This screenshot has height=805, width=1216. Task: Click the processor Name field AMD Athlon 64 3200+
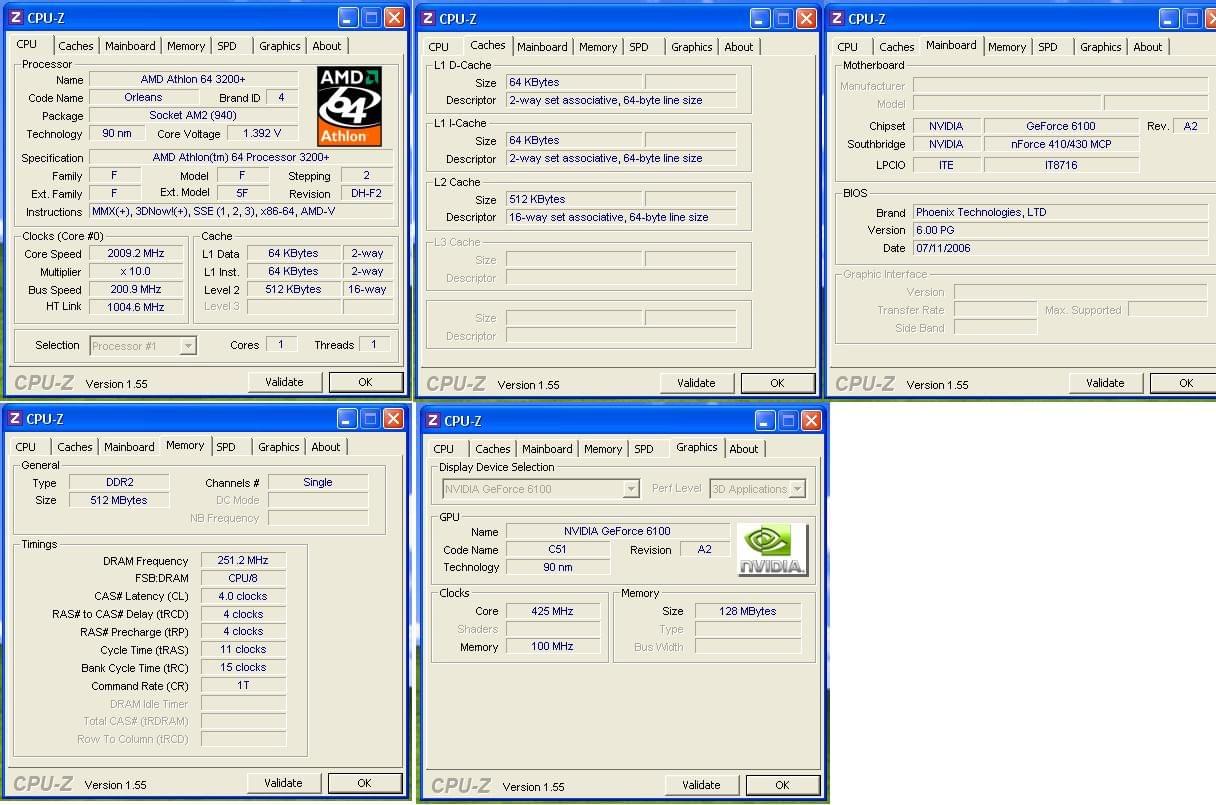coord(193,79)
